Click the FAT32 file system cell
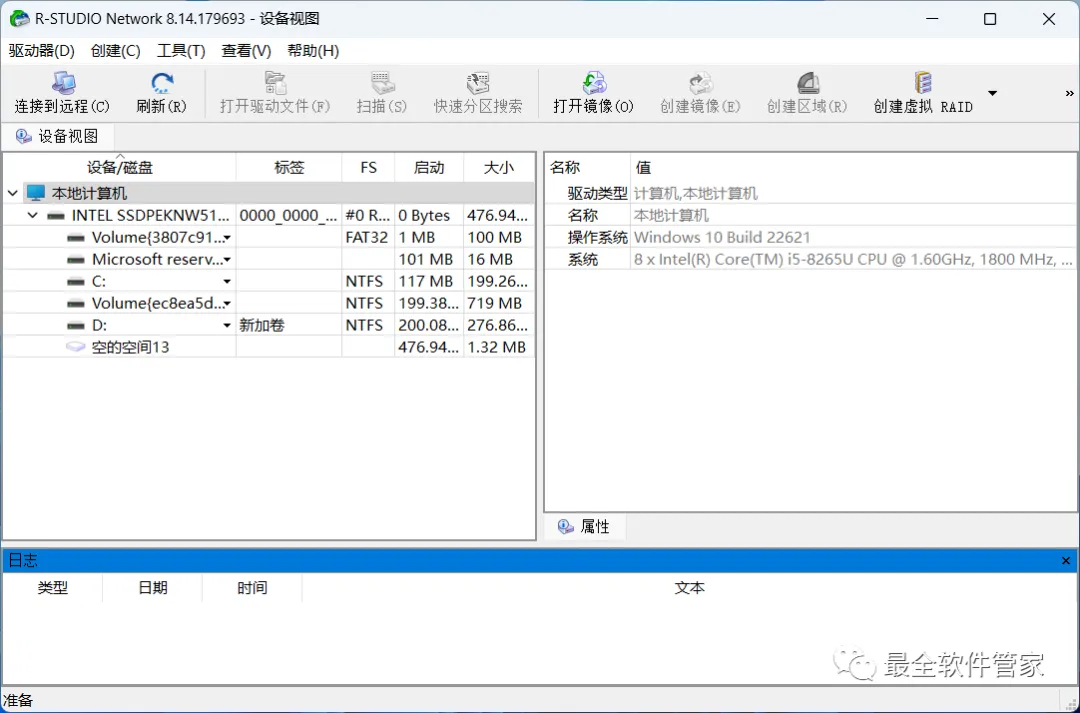Screen dimensions: 1080x713 [x=368, y=238]
